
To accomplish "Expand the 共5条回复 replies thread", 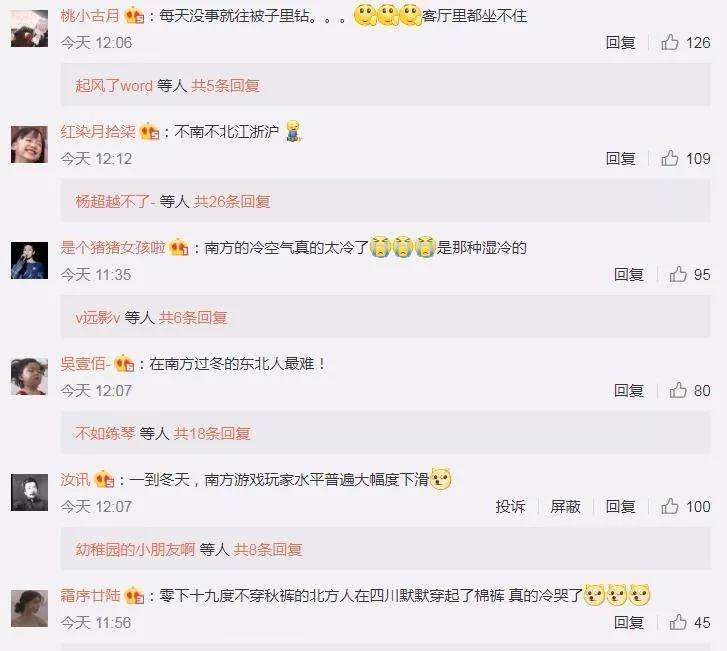I will coord(225,86).
